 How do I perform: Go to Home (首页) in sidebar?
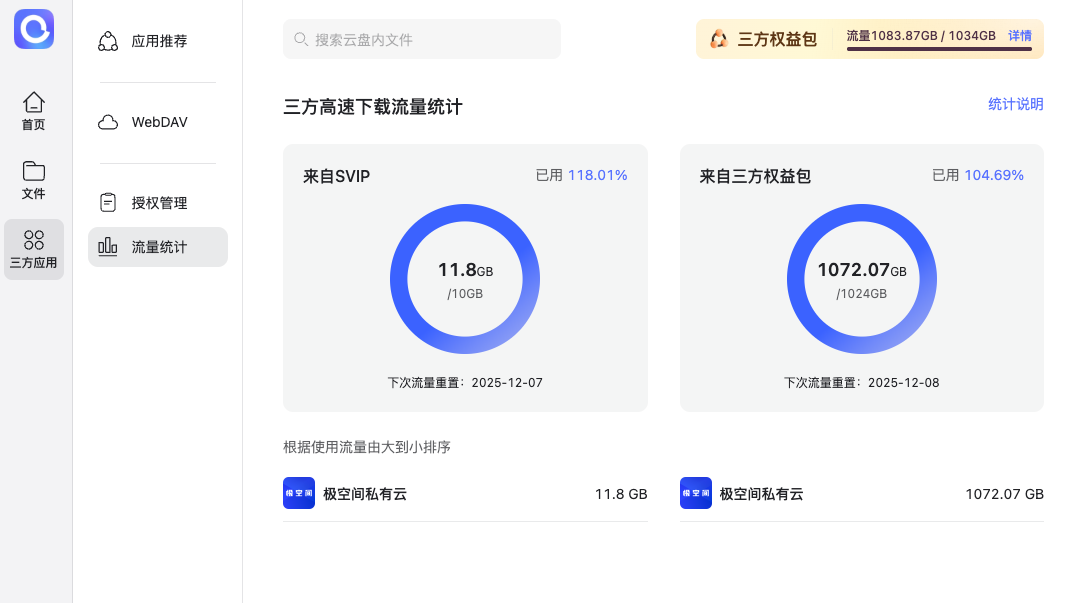click(34, 111)
